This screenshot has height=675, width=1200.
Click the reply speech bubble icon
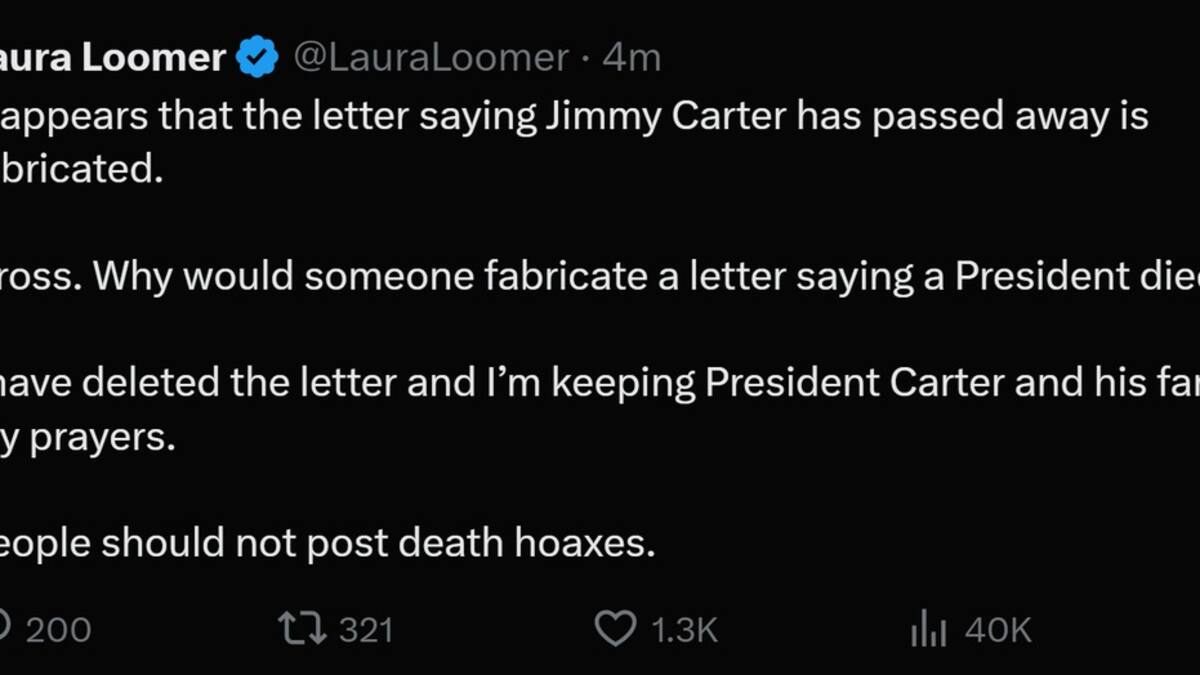click(4, 629)
